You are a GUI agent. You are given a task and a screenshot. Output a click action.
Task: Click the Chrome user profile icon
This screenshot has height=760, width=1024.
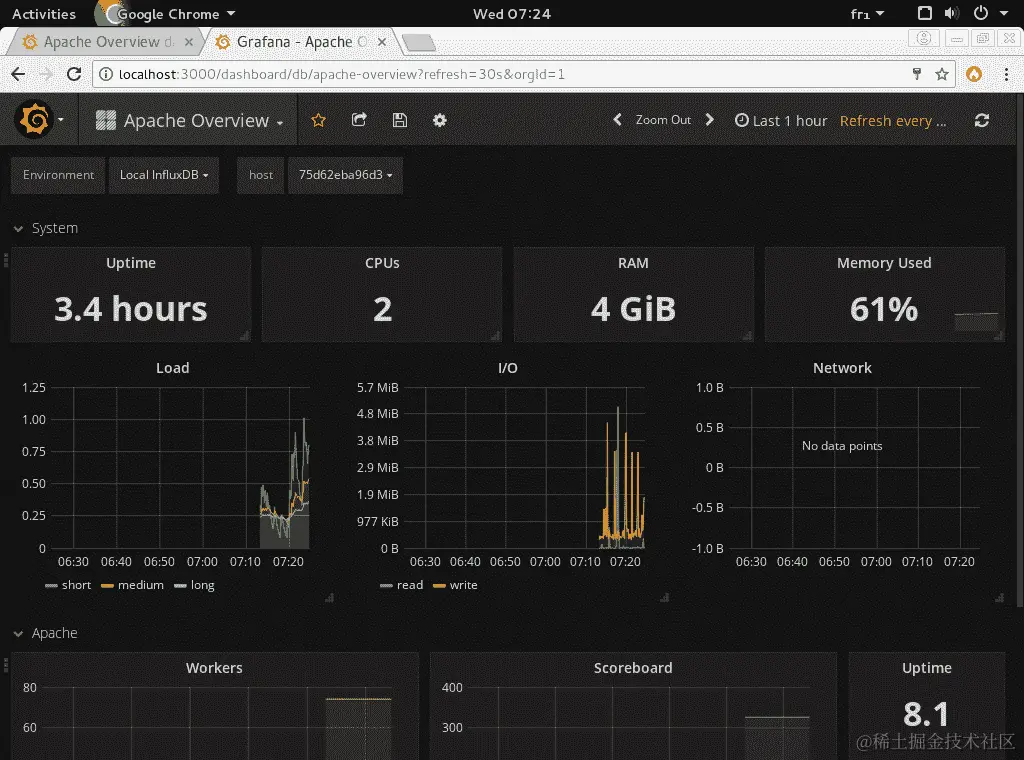pyautogui.click(x=923, y=39)
